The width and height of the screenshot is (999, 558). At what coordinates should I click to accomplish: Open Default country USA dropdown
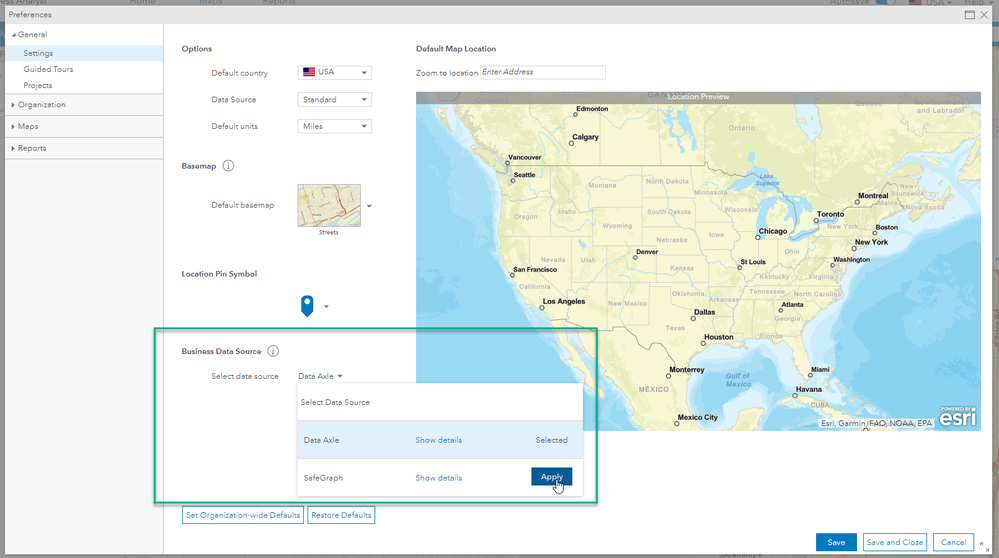click(334, 72)
